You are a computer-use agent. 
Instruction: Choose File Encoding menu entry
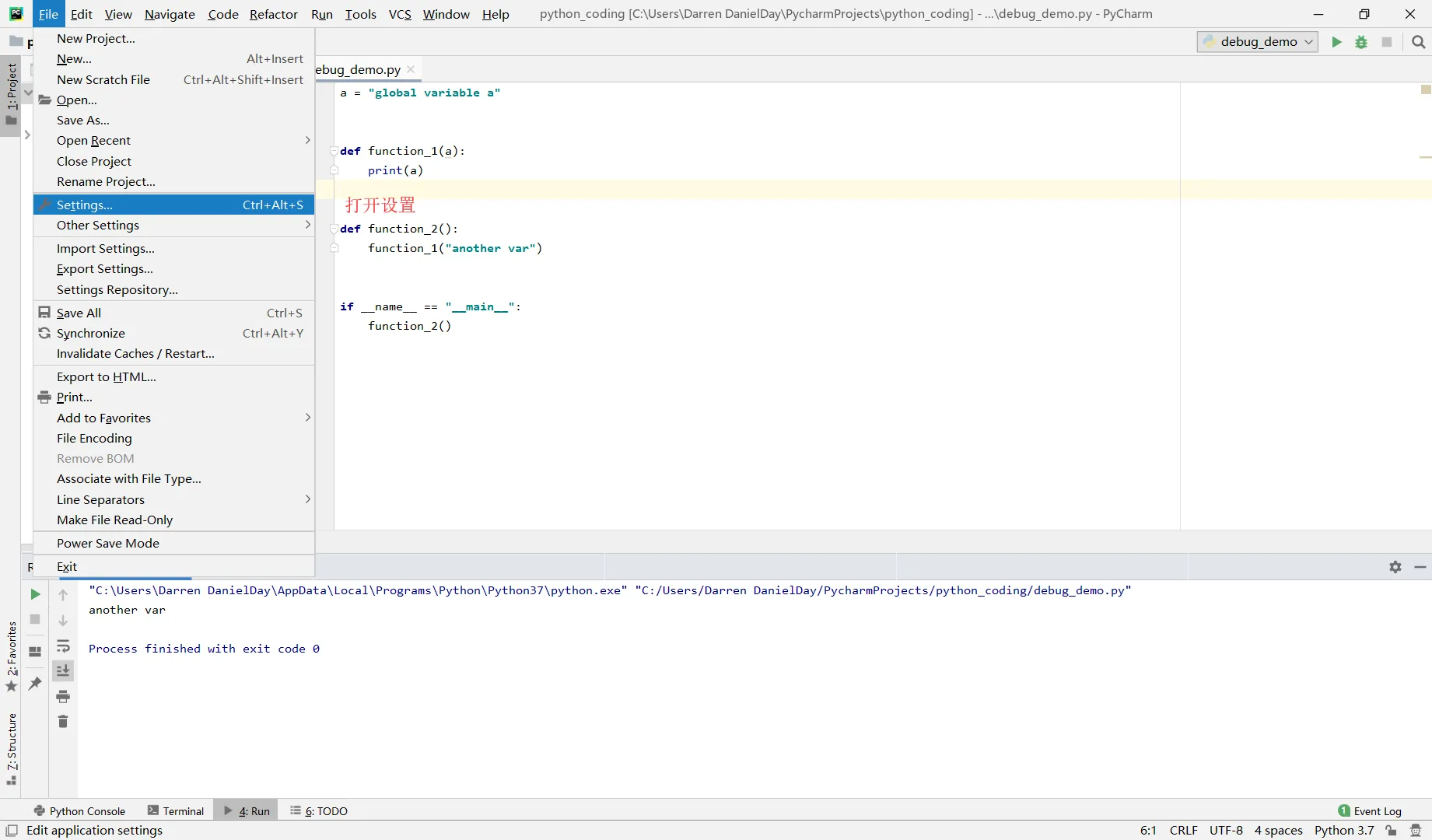[x=174, y=438]
